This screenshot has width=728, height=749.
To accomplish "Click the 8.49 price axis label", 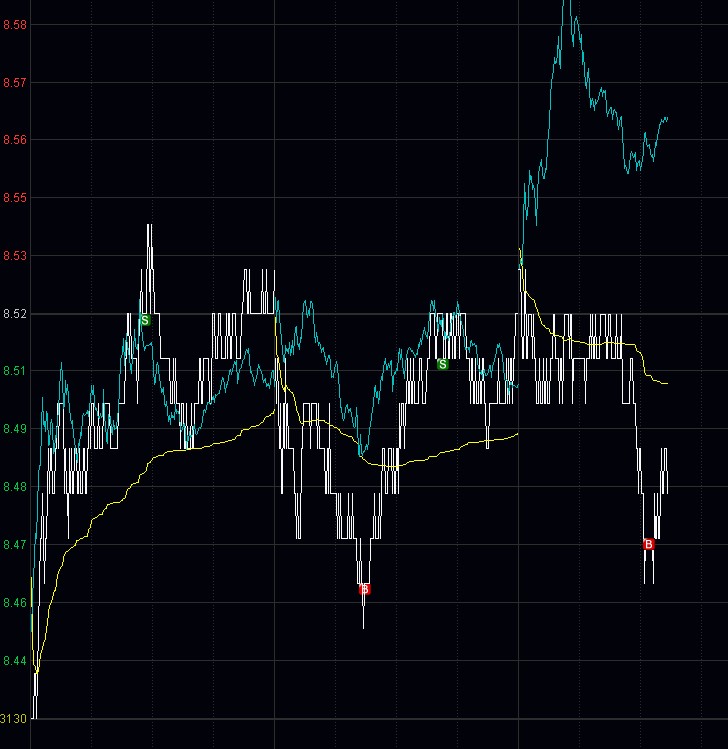I will click(15, 428).
